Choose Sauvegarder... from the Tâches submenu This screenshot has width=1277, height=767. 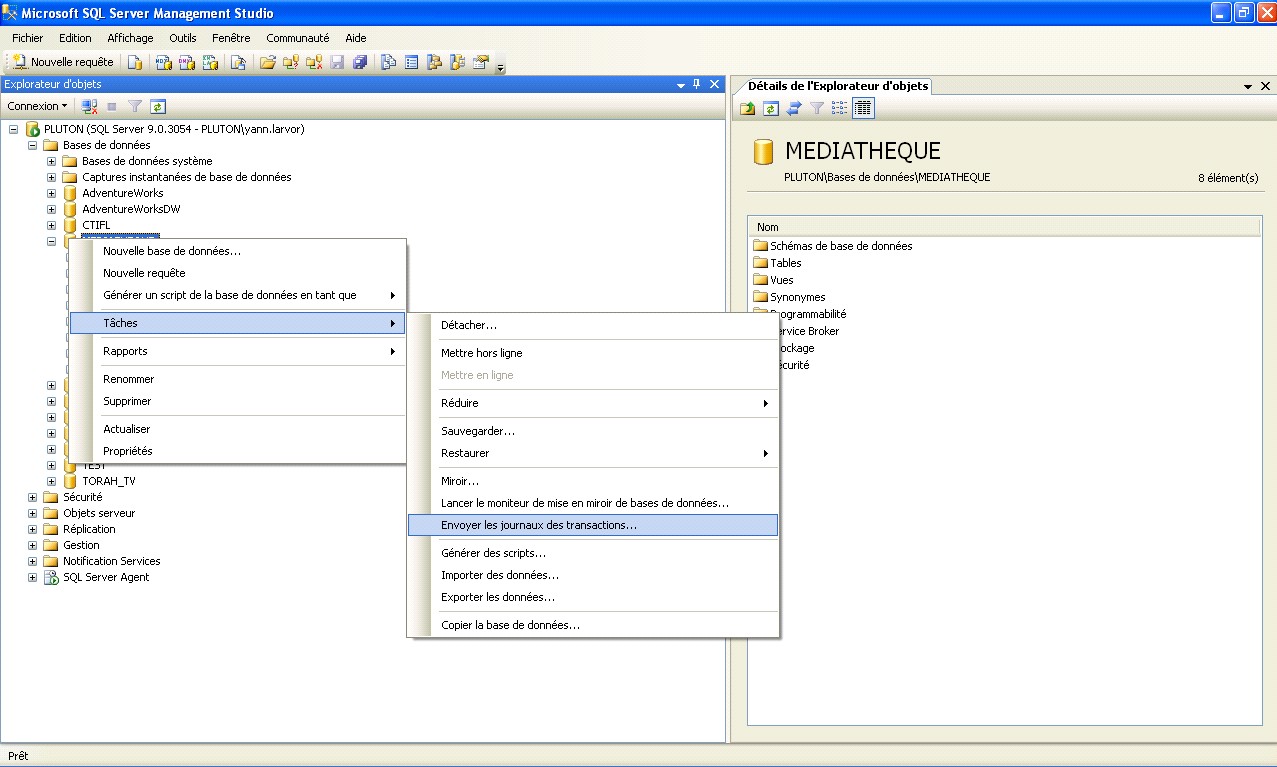[477, 431]
